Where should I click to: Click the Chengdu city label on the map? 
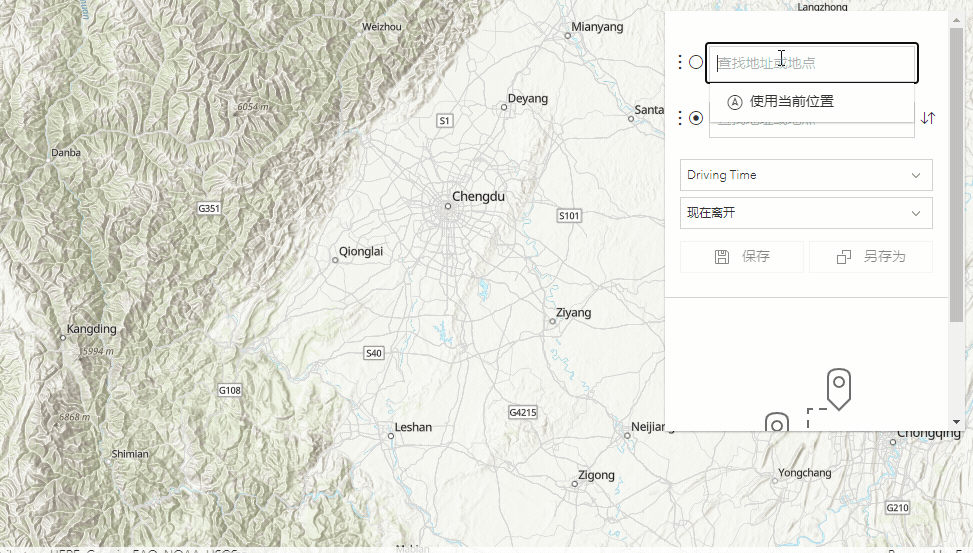click(x=478, y=197)
